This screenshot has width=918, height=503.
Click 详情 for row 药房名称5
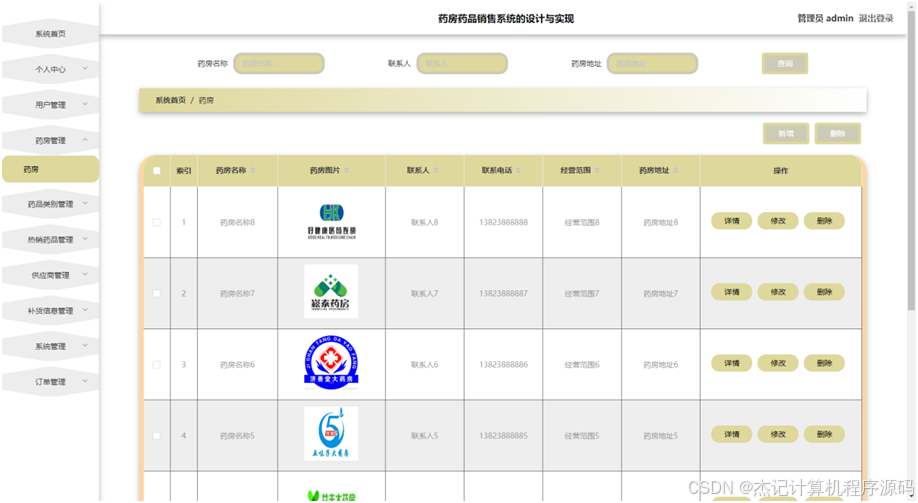731,434
